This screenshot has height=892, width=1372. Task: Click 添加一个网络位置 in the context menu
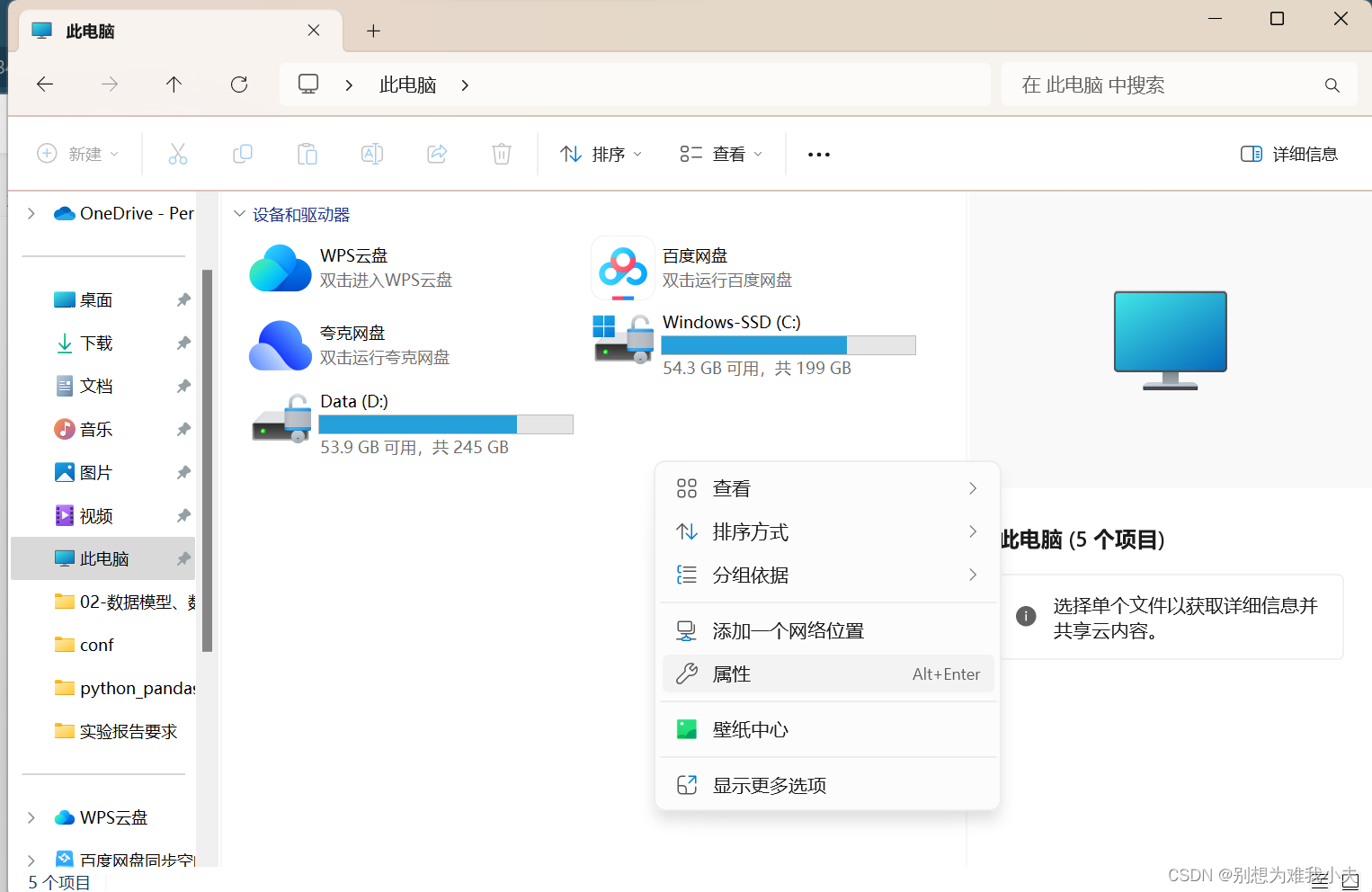pos(788,630)
